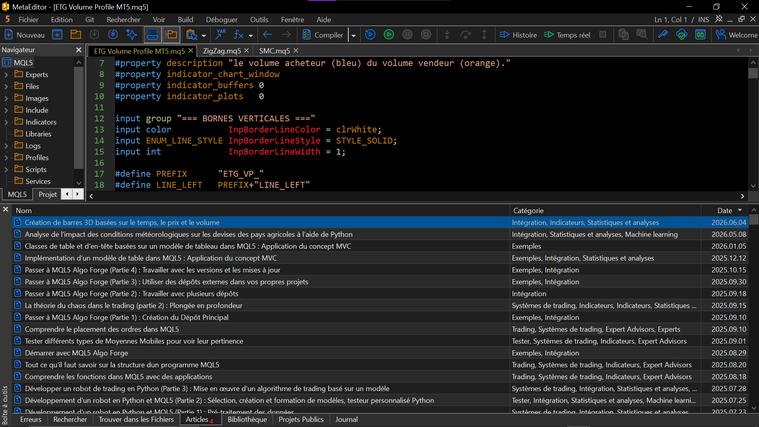Screen dimensions: 759x427
Task: Expand the Profiles folder
Action: 6,157
